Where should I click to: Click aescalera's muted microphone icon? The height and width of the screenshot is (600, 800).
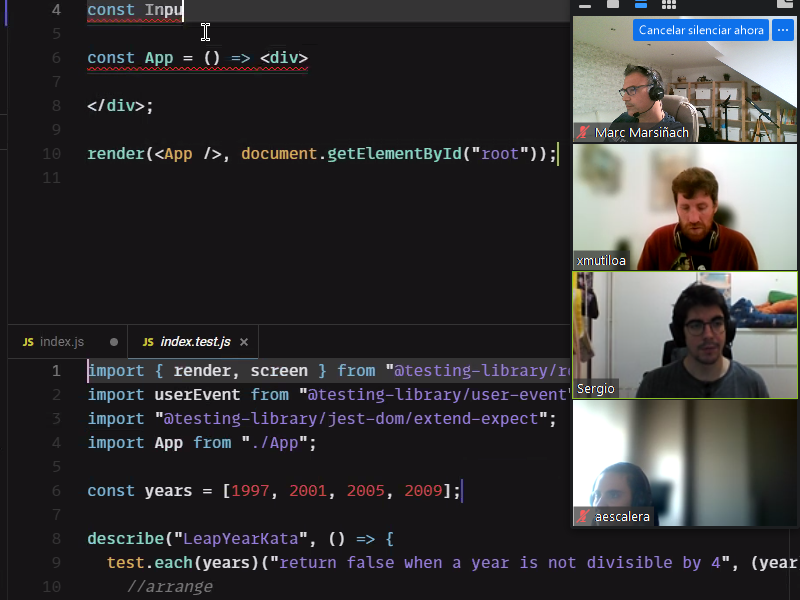coord(583,516)
